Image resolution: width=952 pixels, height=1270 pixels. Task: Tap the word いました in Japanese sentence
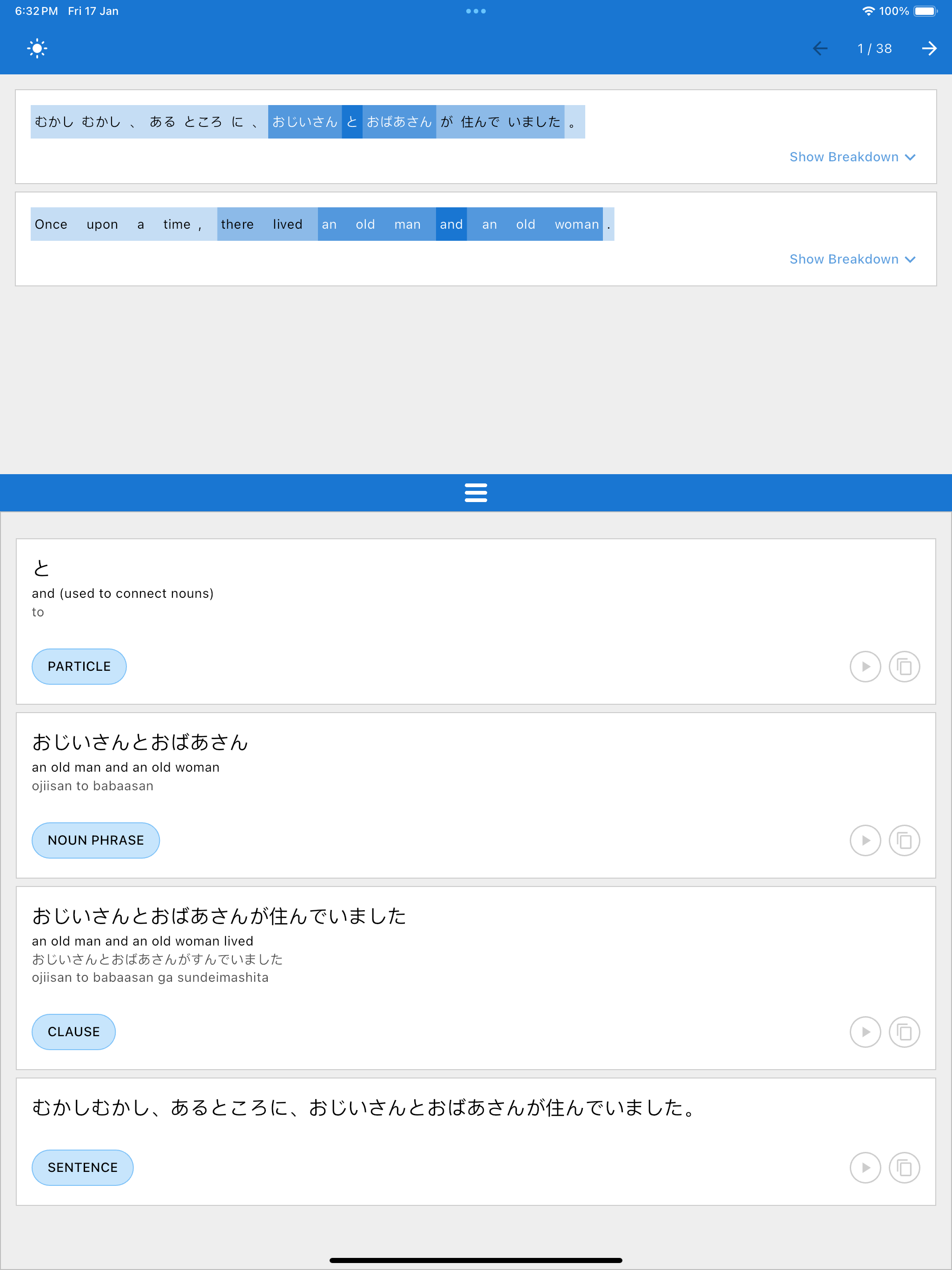[534, 122]
